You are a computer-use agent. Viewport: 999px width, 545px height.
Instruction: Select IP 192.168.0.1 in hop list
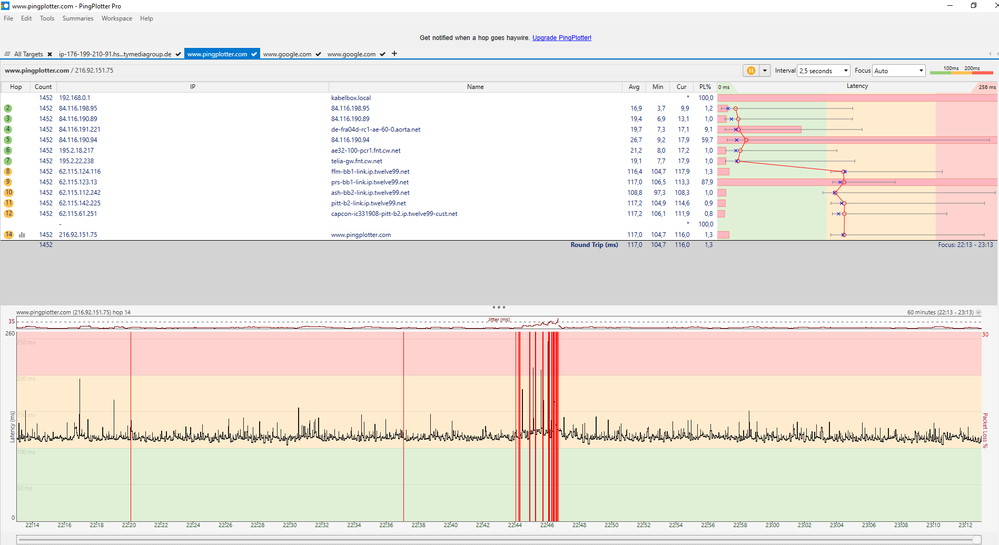75,98
